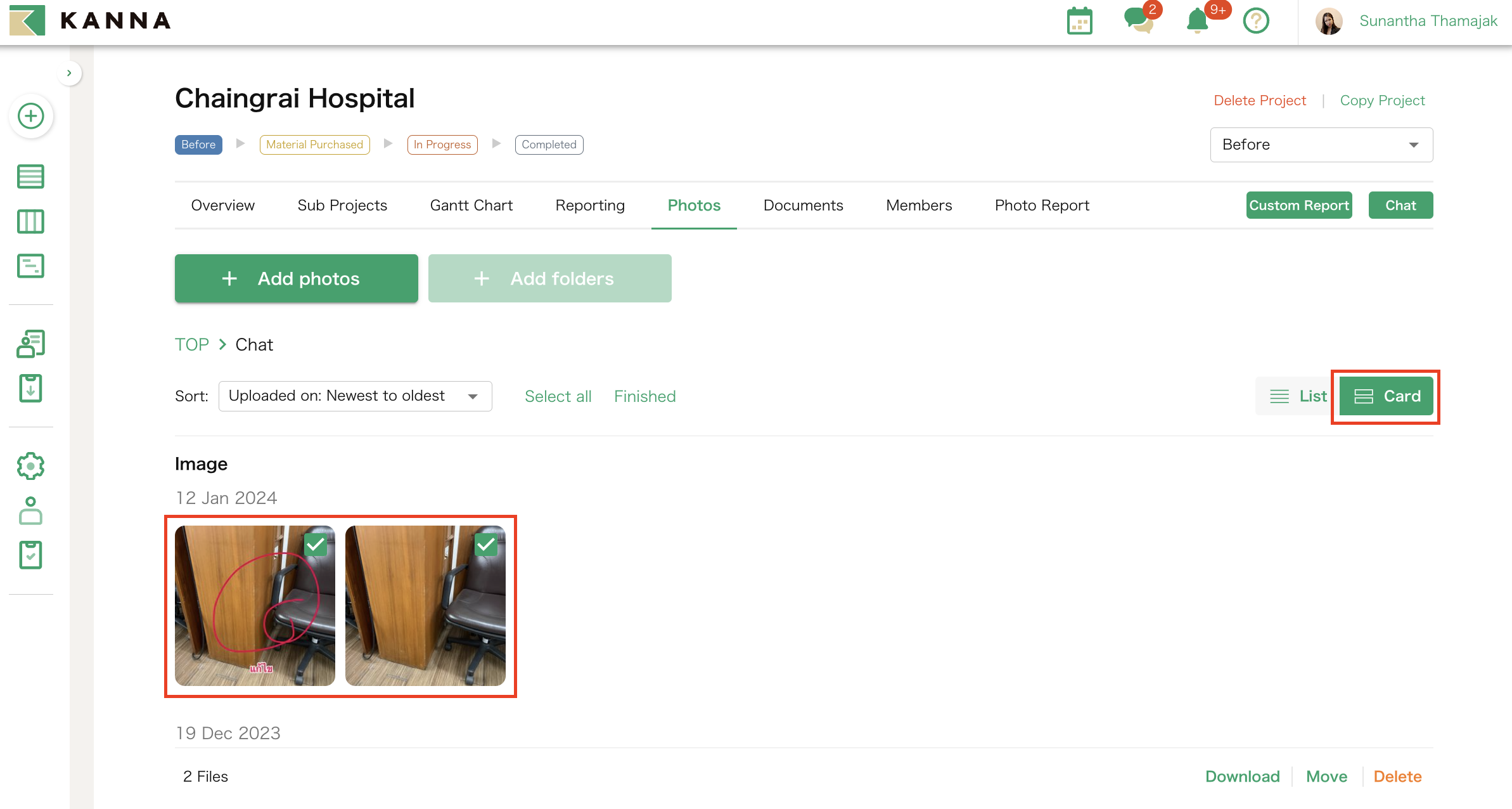Image resolution: width=1512 pixels, height=809 pixels.
Task: Click TOP in the breadcrumb
Action: point(191,344)
